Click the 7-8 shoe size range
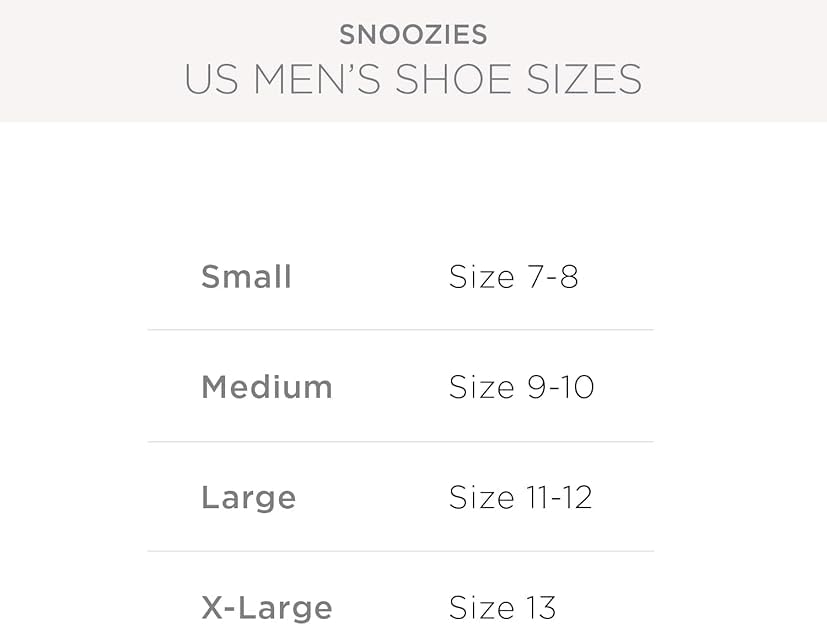 [x=553, y=277]
